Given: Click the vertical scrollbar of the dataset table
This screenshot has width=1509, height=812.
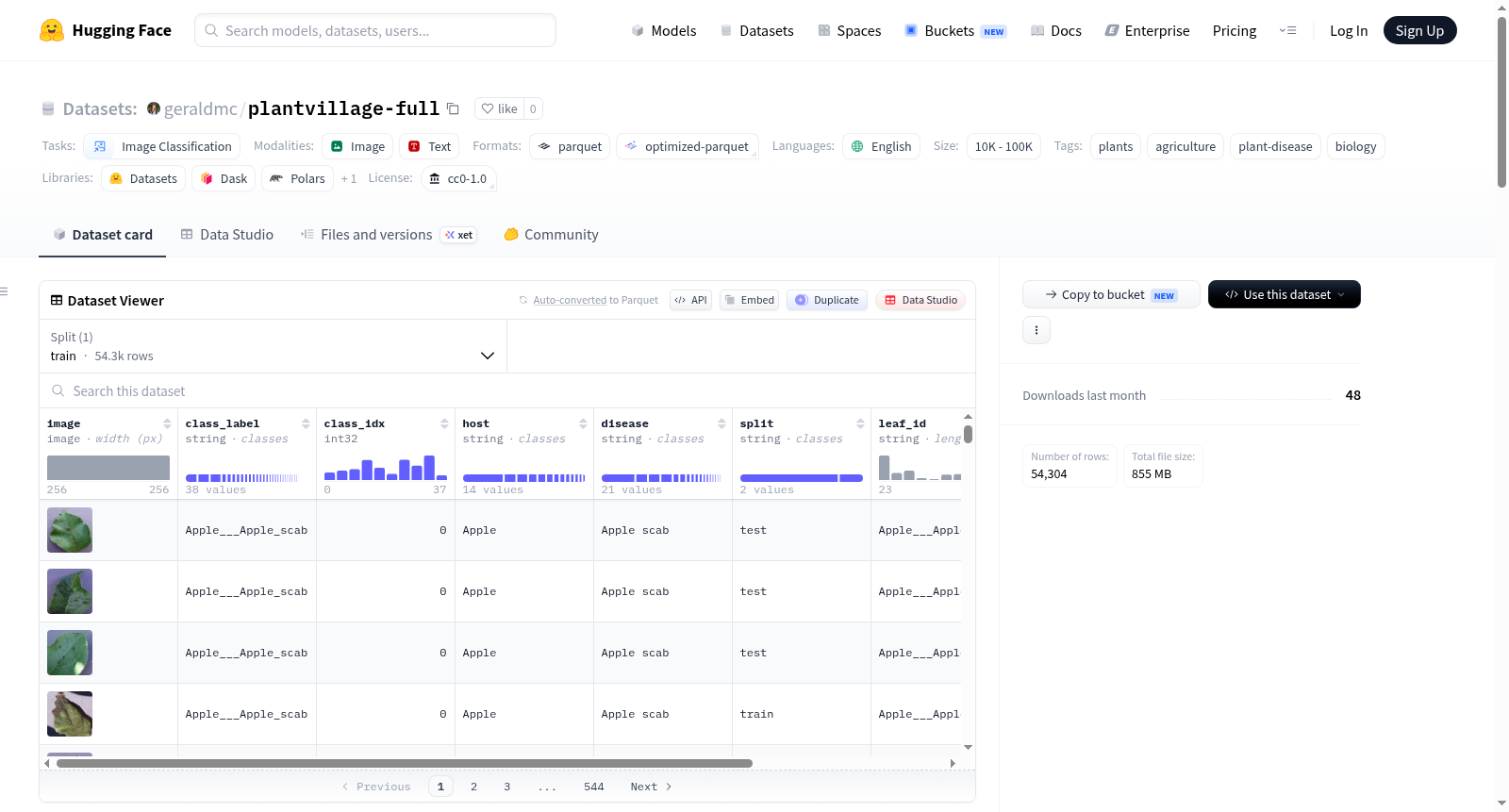Looking at the screenshot, I should click(x=968, y=435).
